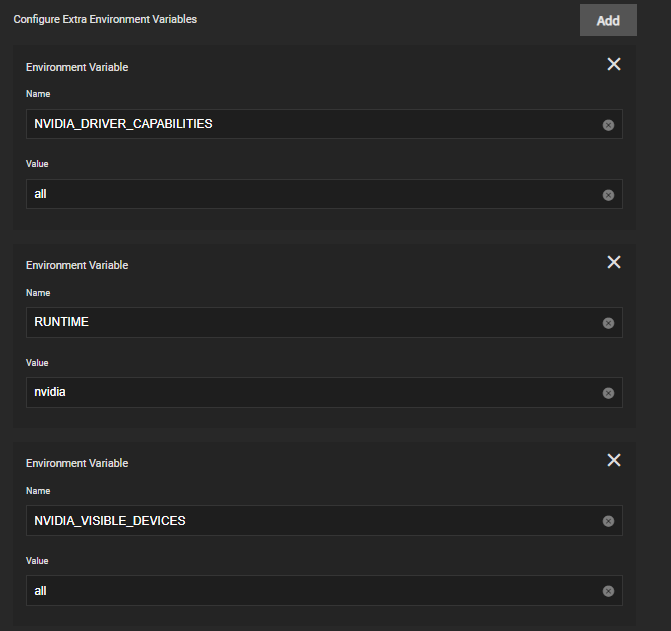
Task: Remove the NVIDIA_DRIVER_CAPABILITIES environment variable entry
Action: point(614,64)
